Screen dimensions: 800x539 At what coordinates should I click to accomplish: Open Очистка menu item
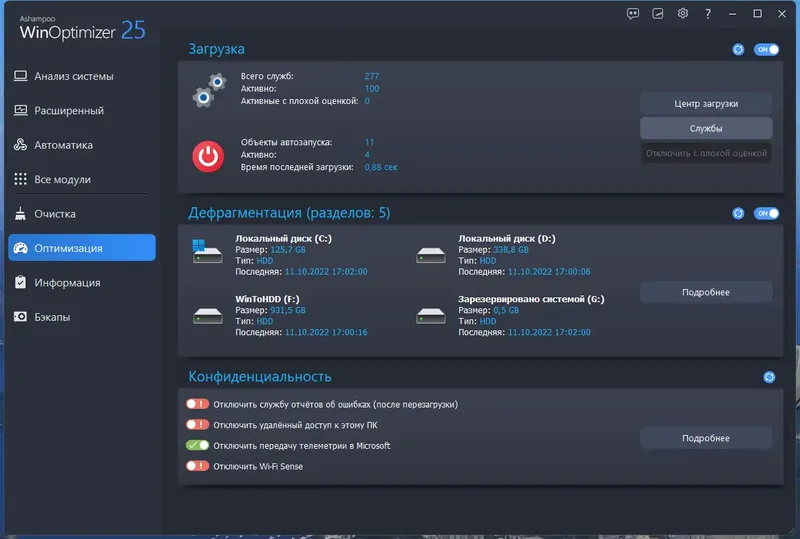[x=82, y=214]
